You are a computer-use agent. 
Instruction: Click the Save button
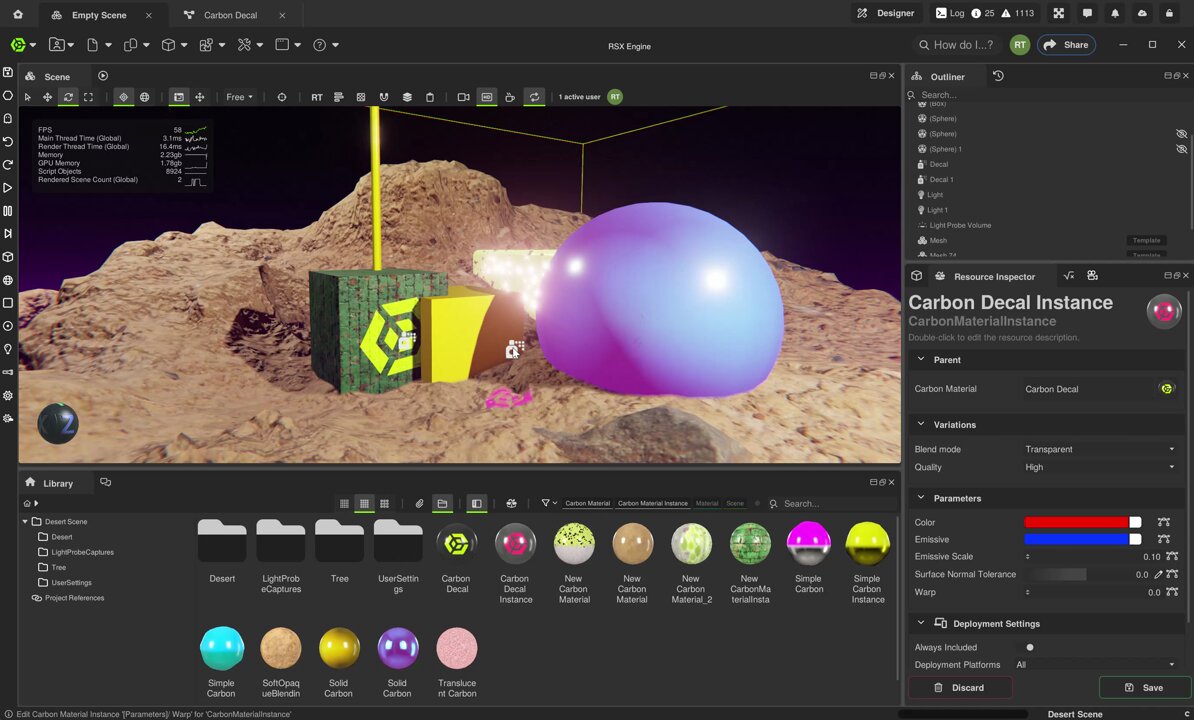coord(1145,687)
